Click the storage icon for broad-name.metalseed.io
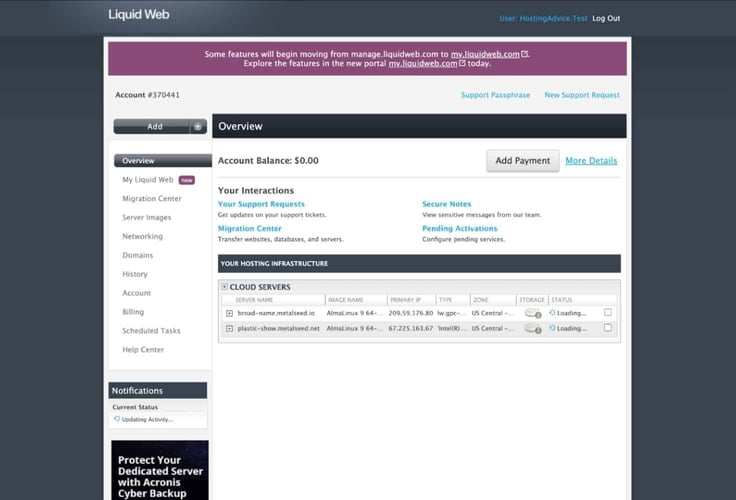 [533, 313]
